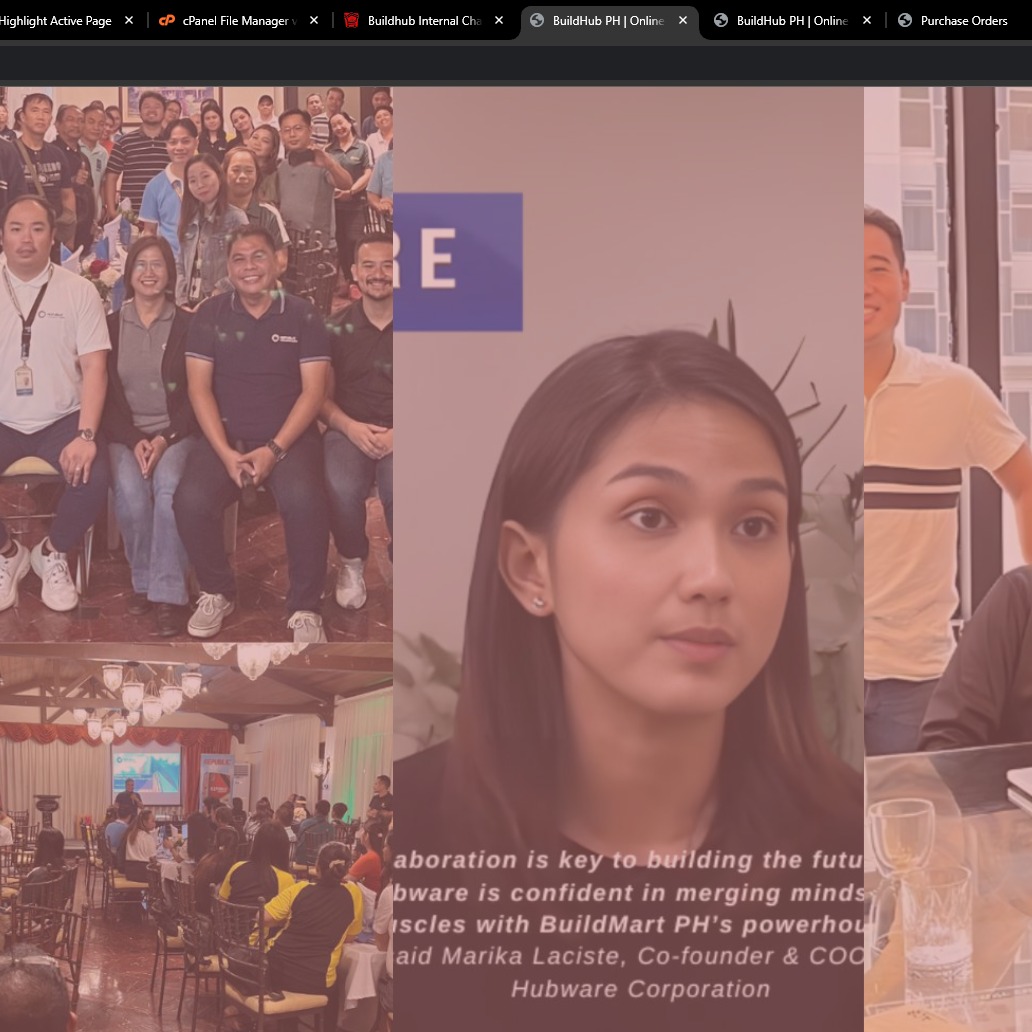Viewport: 1032px width, 1032px height.
Task: Switch to the Highlight Active Page tab
Action: [x=55, y=20]
